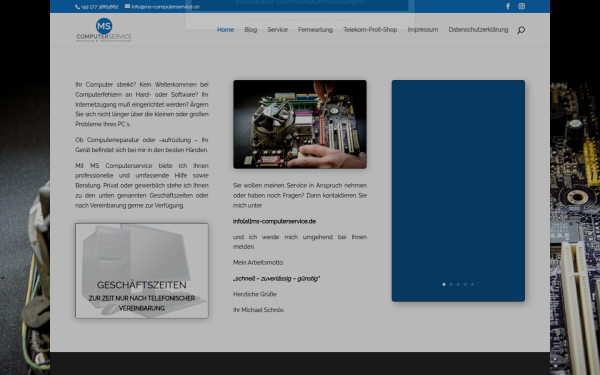This screenshot has width=600, height=375.
Task: Click the 'Ihr Michael Schnös' signature text
Action: [x=258, y=310]
